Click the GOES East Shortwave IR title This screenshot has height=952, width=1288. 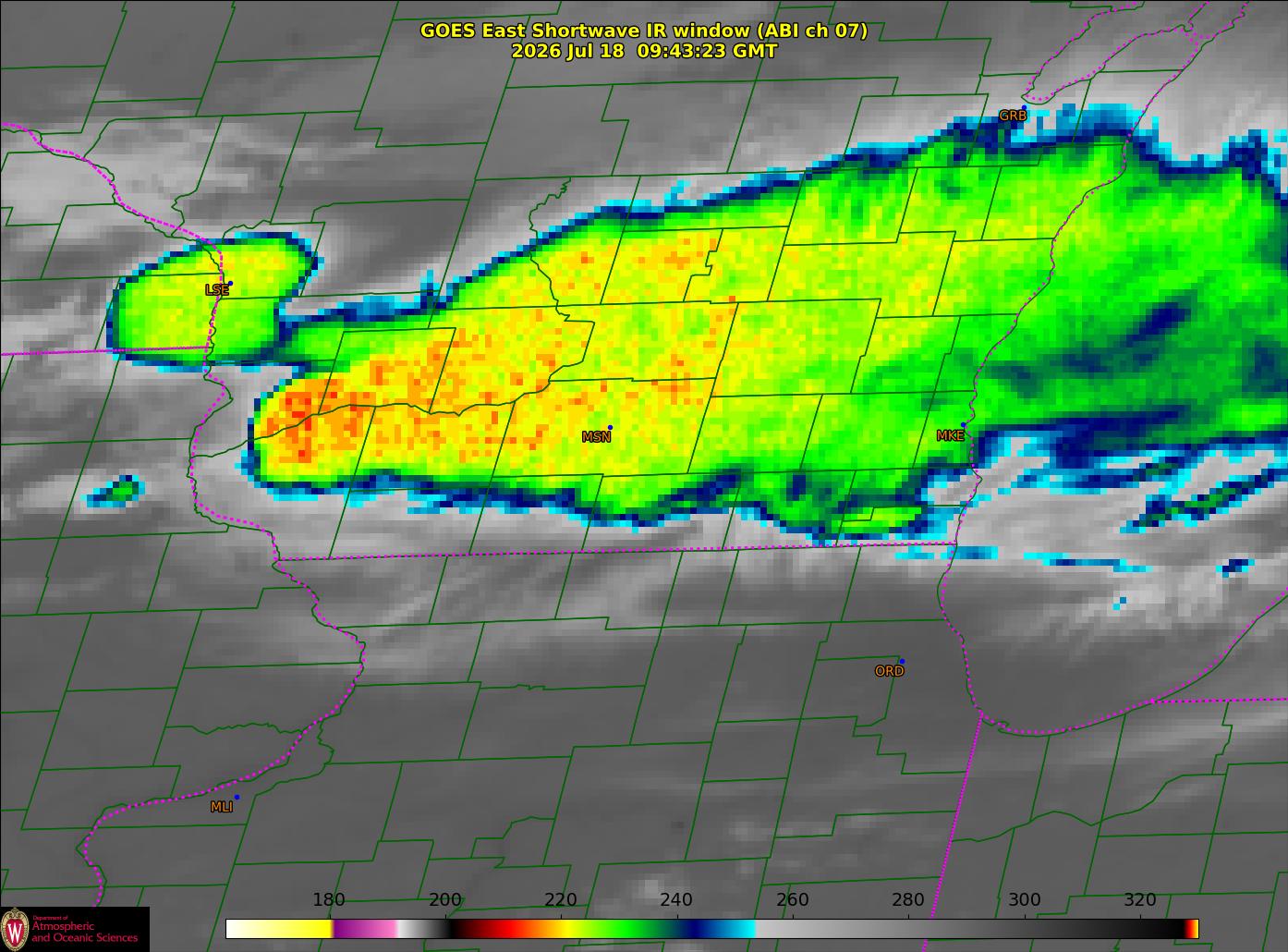tap(644, 31)
